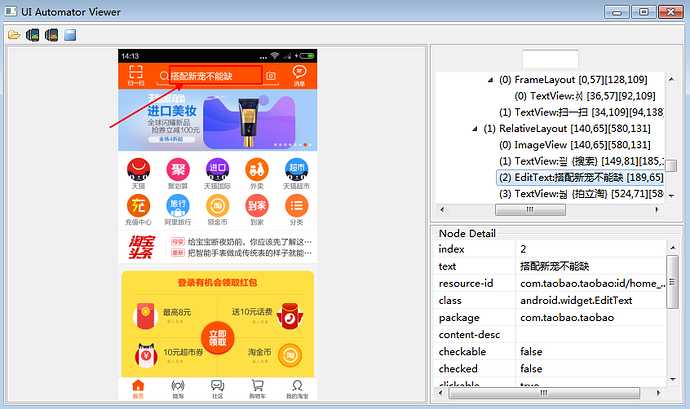Click the content-desc property row label
690x409 pixels.
(469, 335)
